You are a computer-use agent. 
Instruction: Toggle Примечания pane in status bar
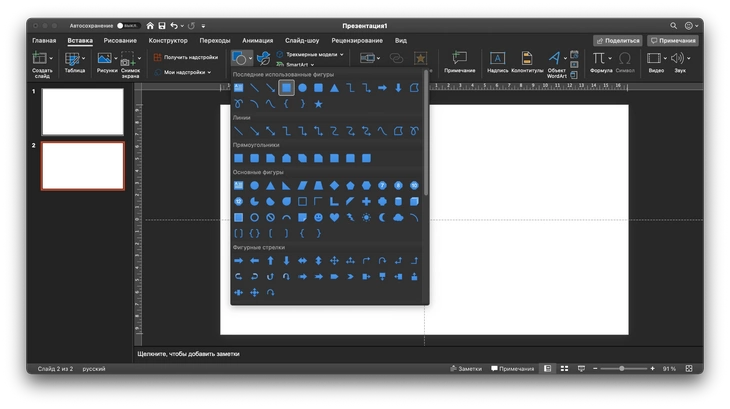[513, 369]
